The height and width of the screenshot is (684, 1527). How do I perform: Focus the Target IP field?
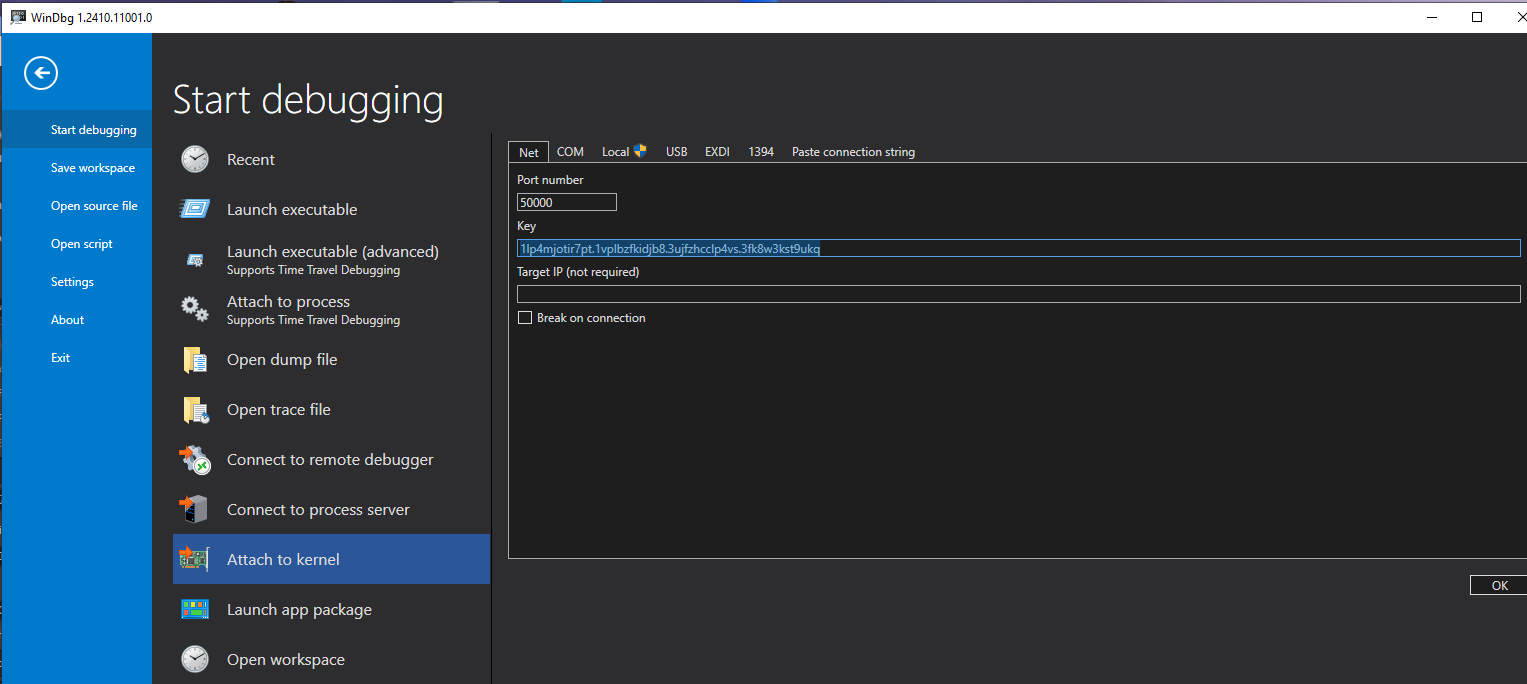tap(1018, 294)
